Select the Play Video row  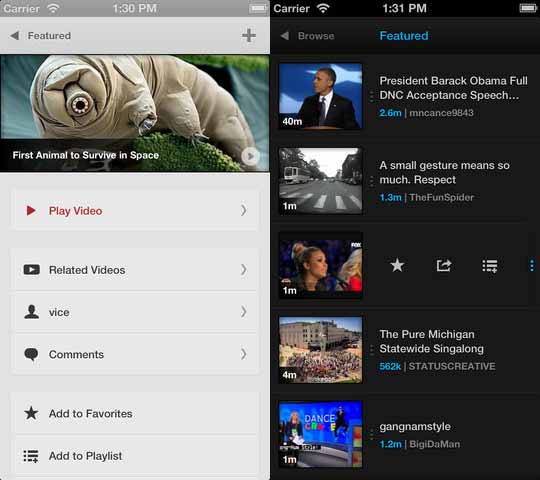click(x=135, y=210)
